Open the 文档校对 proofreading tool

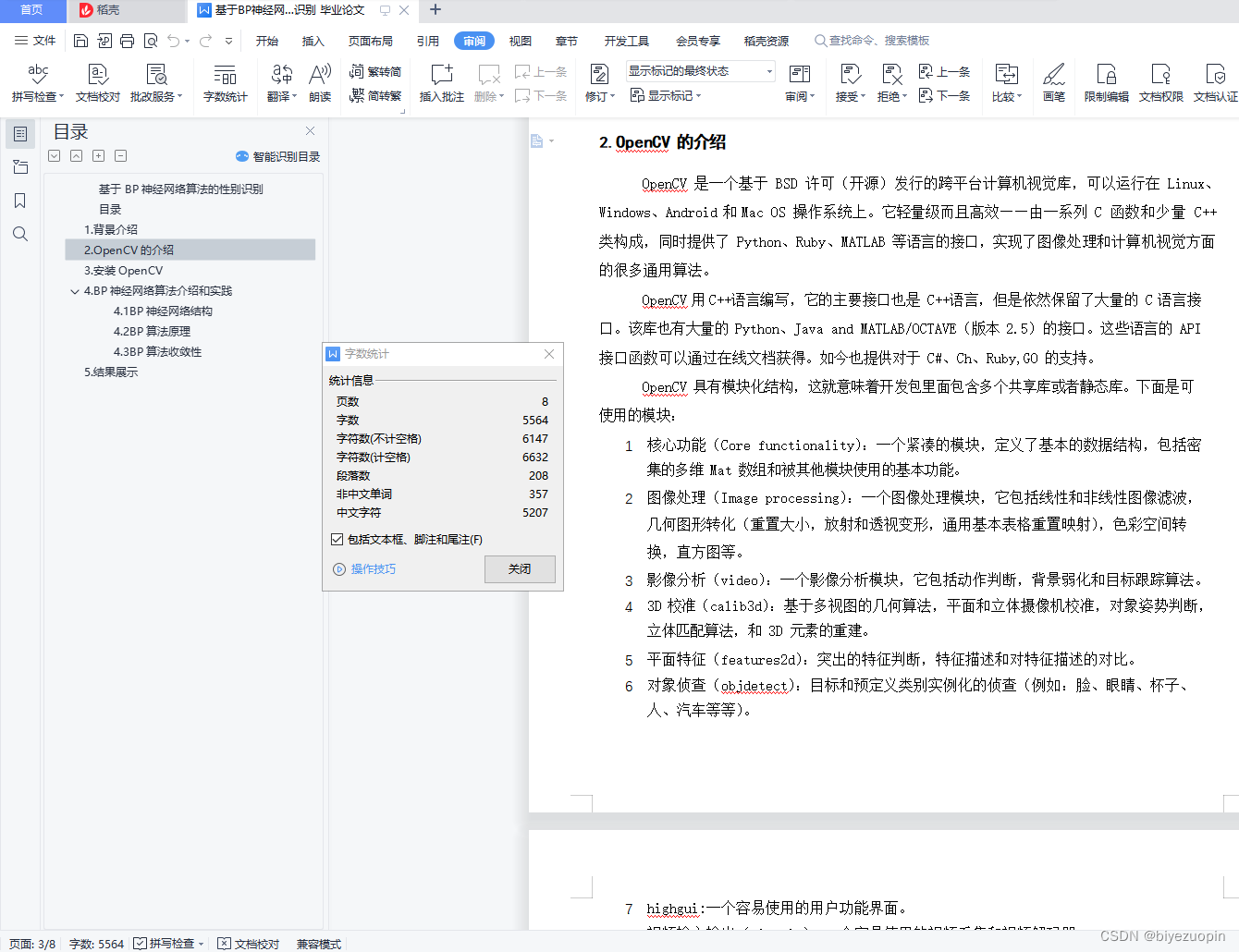(96, 83)
